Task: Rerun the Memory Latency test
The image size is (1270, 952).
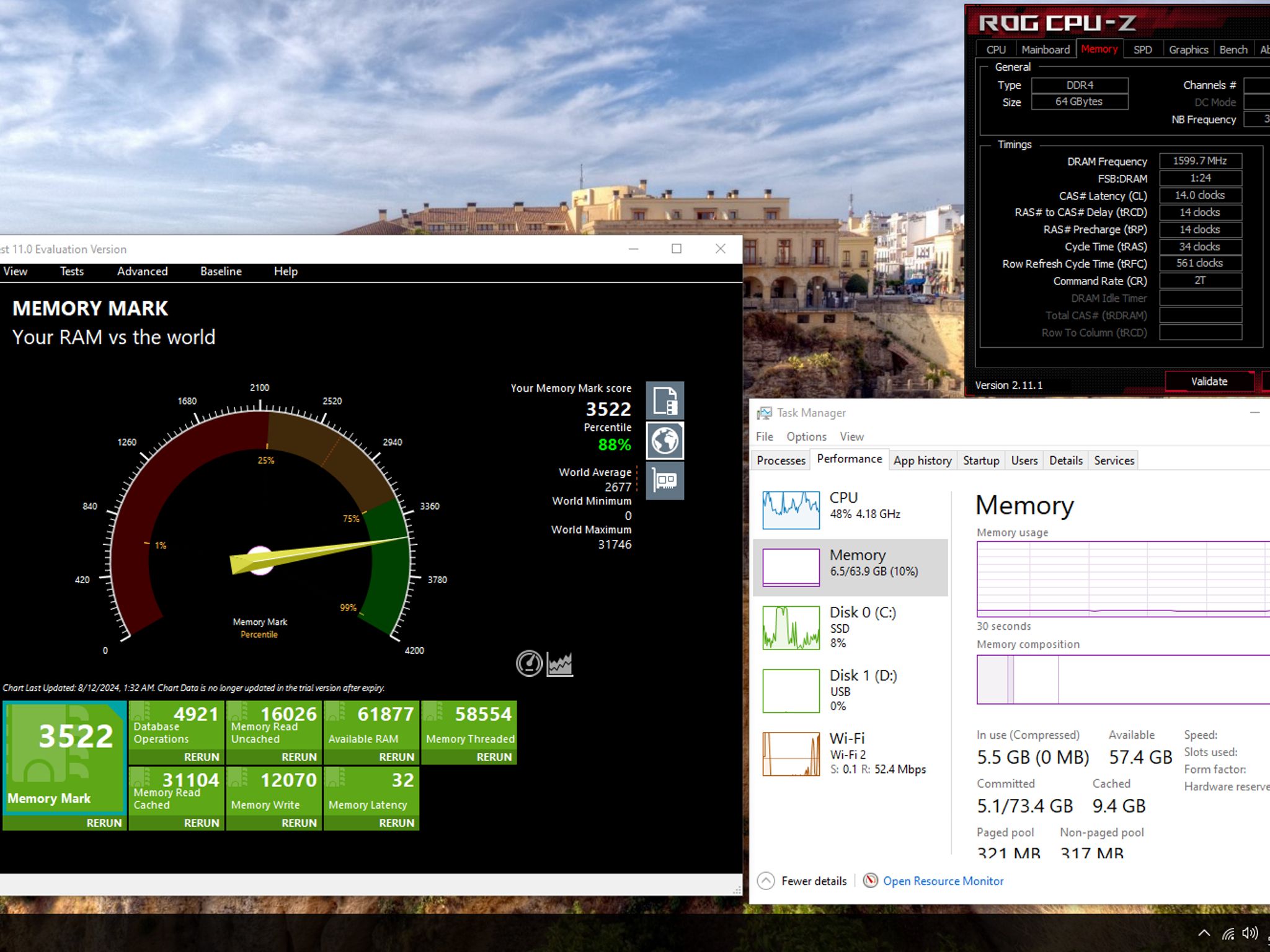Action: [x=396, y=822]
